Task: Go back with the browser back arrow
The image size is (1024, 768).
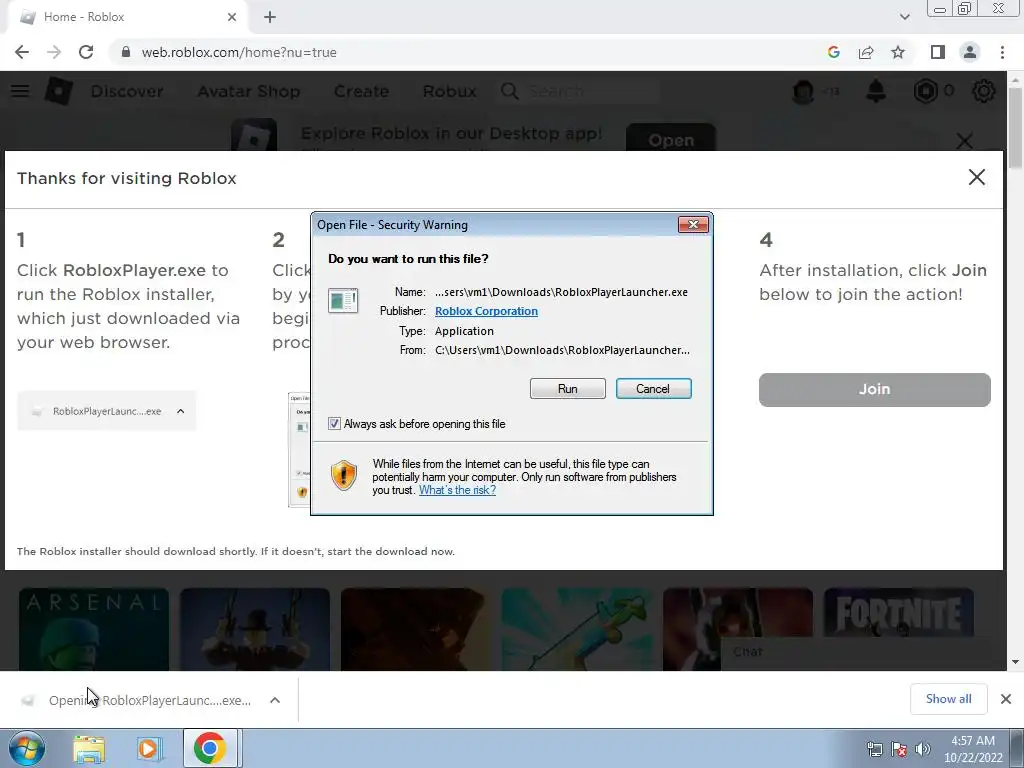Action: [x=22, y=52]
